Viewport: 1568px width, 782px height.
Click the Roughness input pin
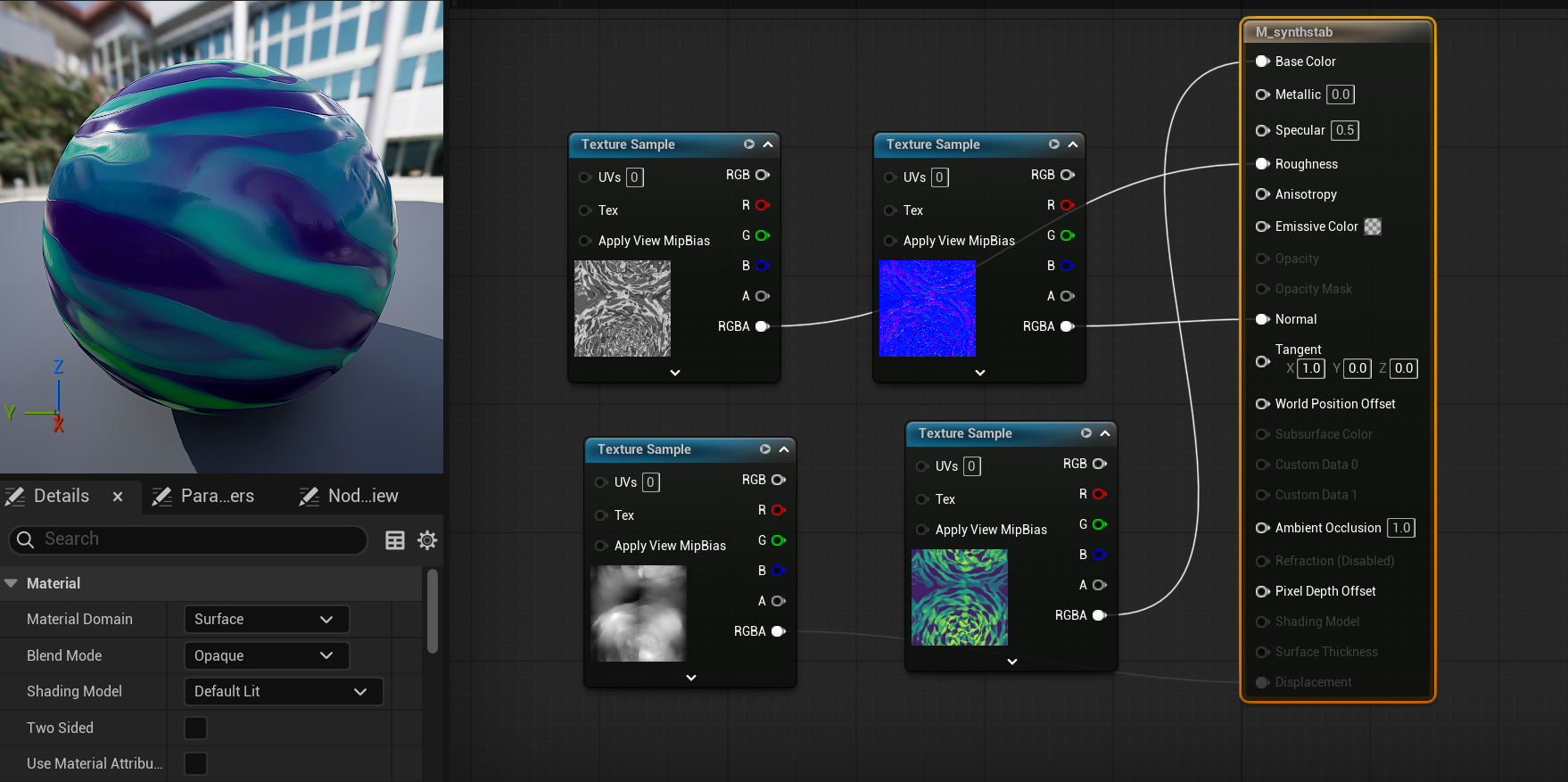point(1263,164)
